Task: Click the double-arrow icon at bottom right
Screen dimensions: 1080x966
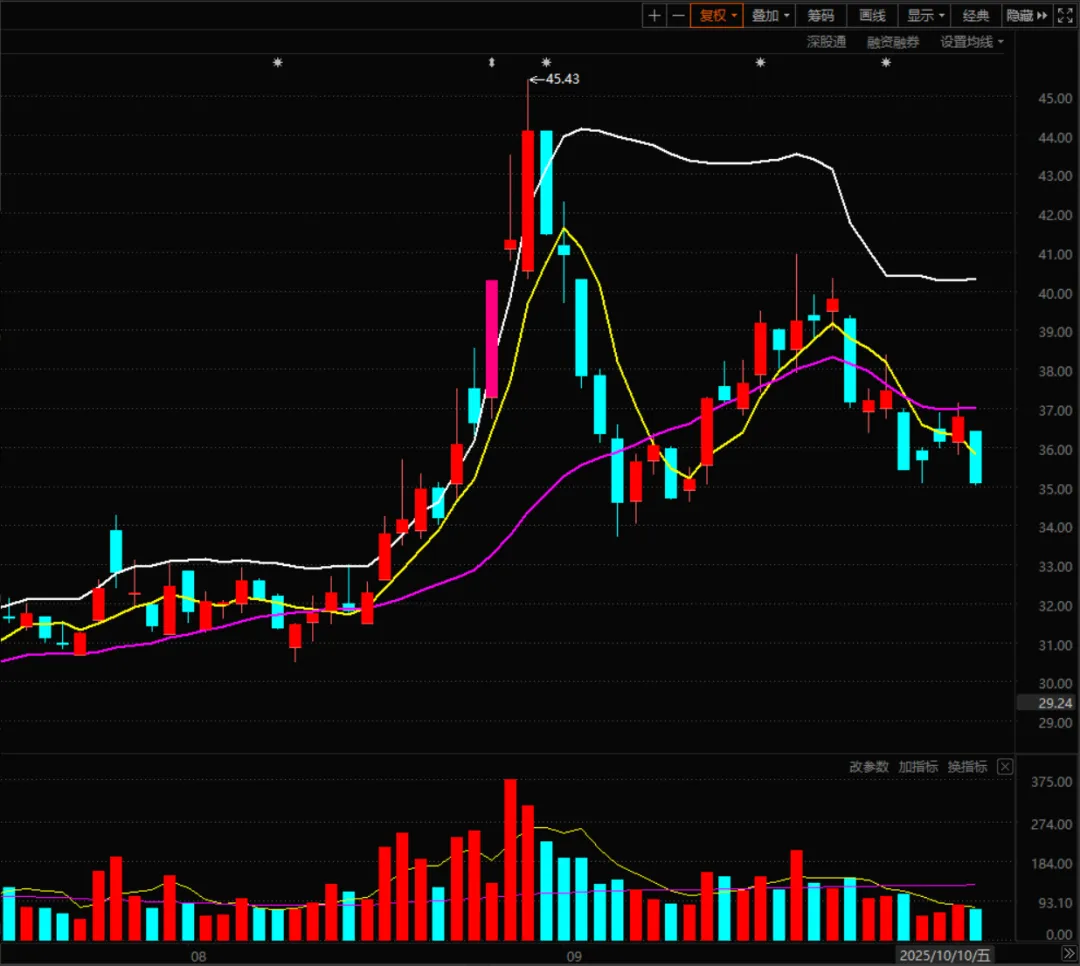Action: pyautogui.click(x=1068, y=954)
